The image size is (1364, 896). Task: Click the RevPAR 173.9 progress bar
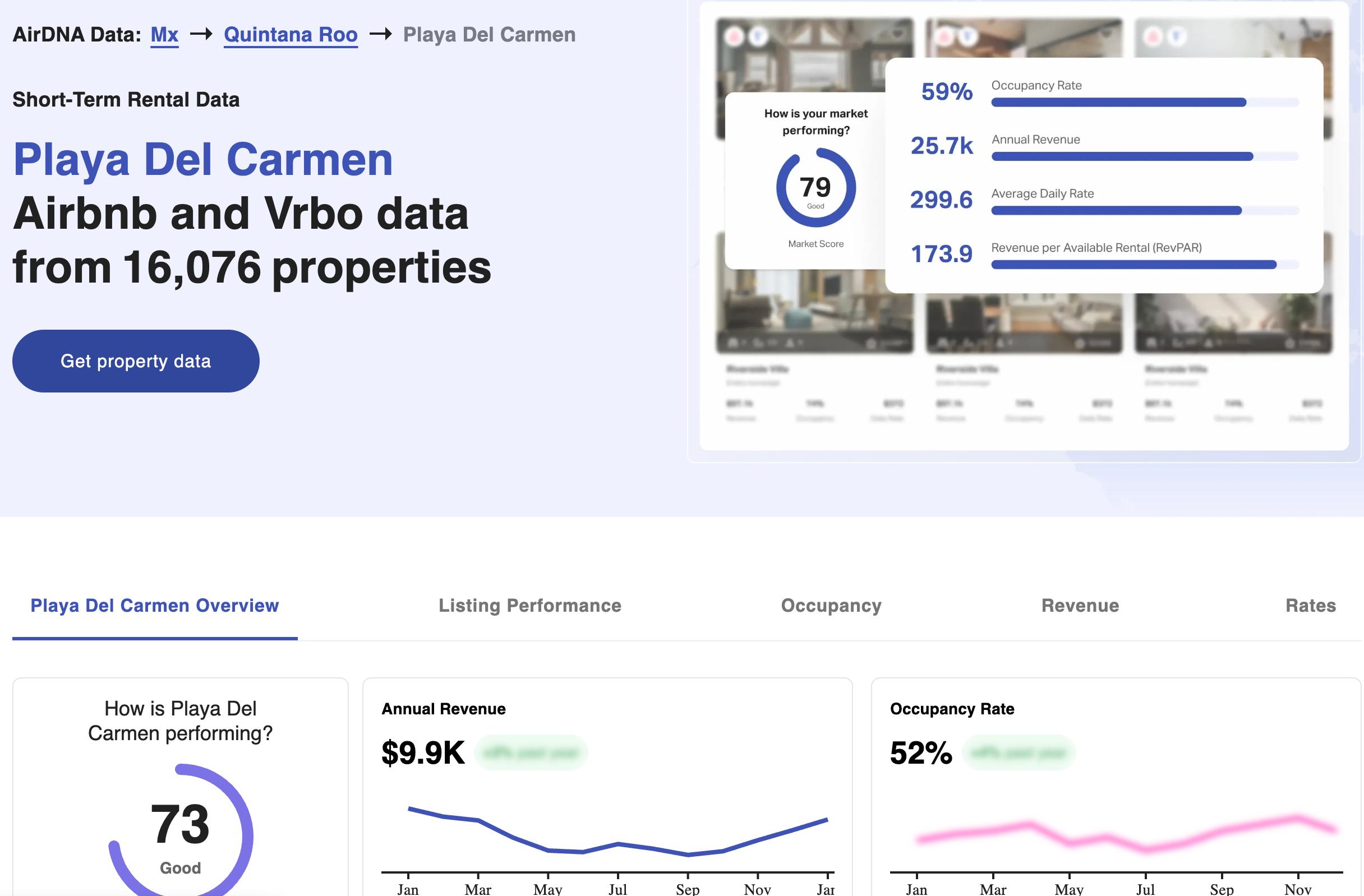pos(1145,265)
